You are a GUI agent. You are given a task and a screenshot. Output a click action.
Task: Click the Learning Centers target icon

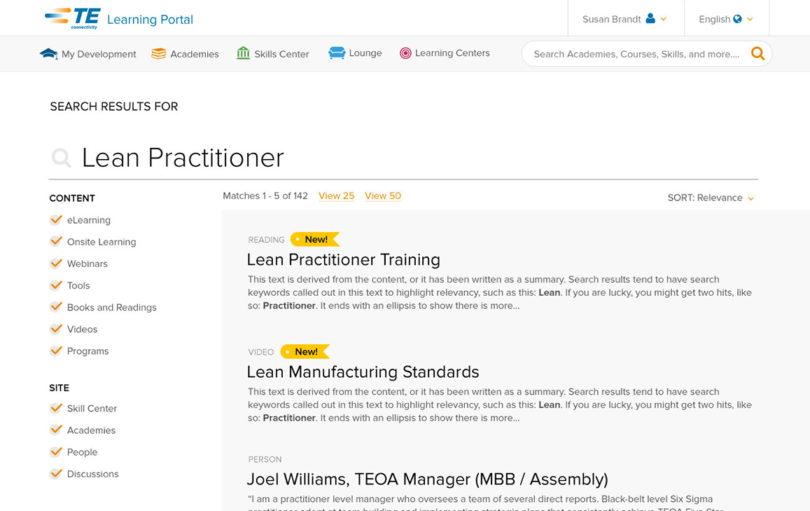pyautogui.click(x=406, y=53)
